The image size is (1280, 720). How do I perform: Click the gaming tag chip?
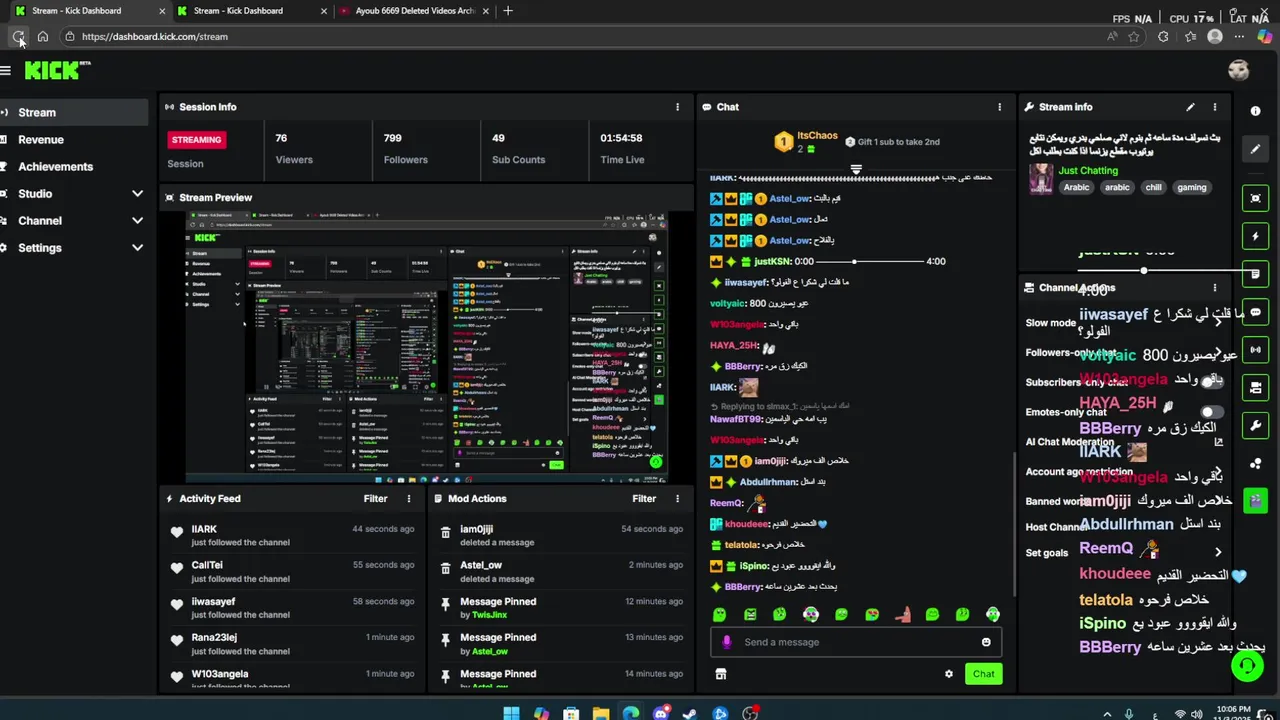pos(1191,187)
